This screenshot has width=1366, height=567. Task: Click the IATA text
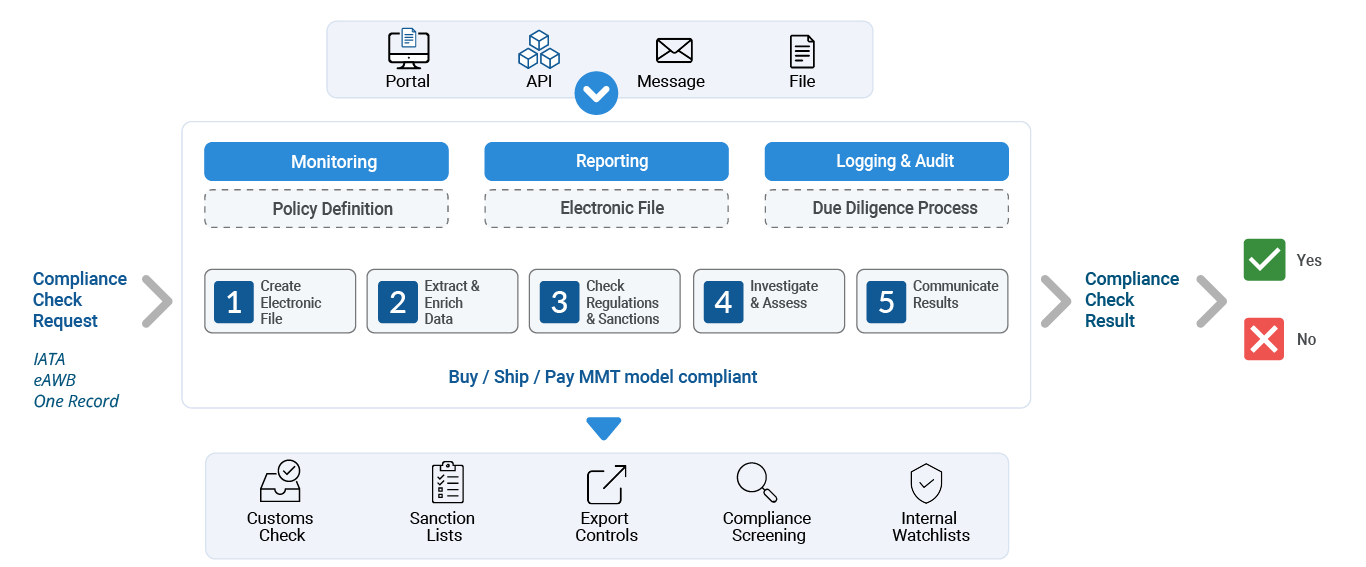(50, 359)
